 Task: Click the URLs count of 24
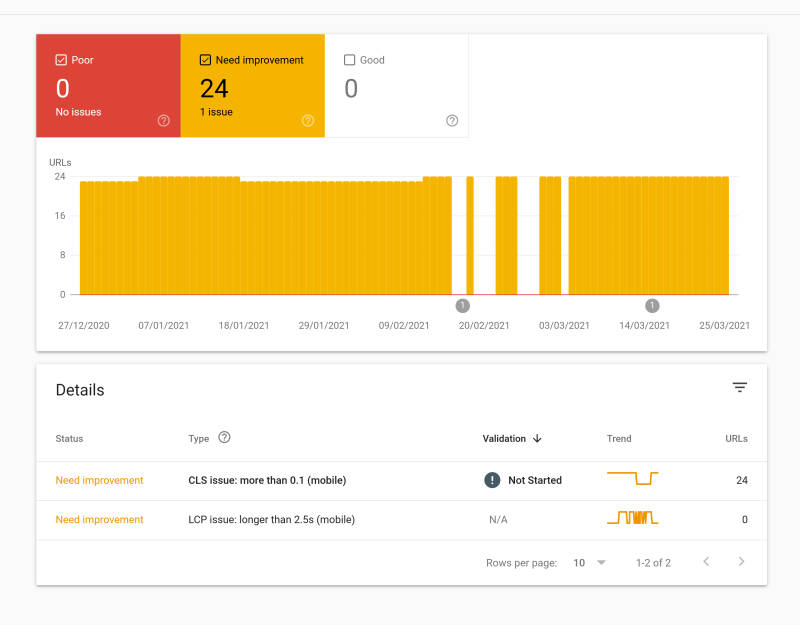point(742,480)
